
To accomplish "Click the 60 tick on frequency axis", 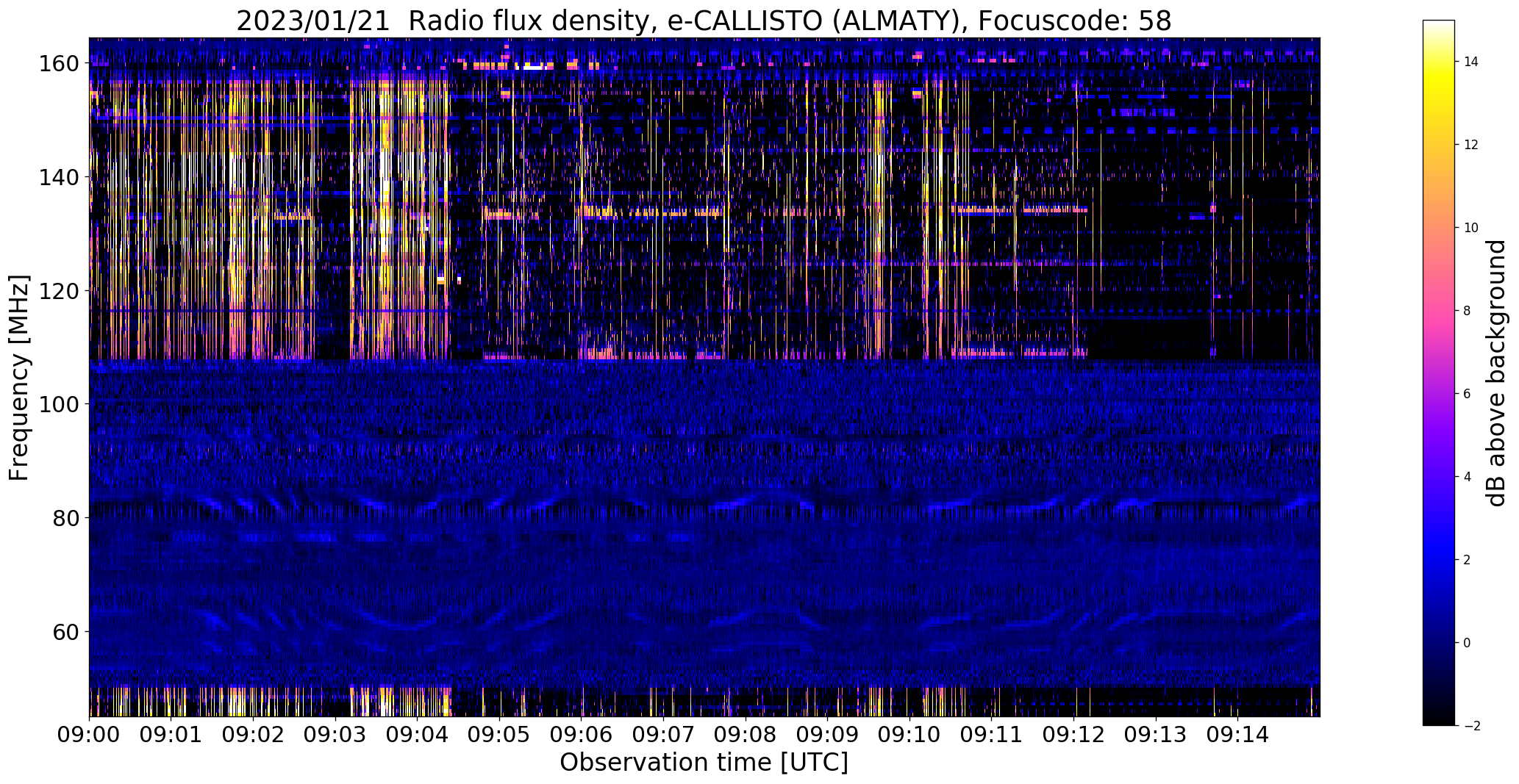I will coord(65,631).
